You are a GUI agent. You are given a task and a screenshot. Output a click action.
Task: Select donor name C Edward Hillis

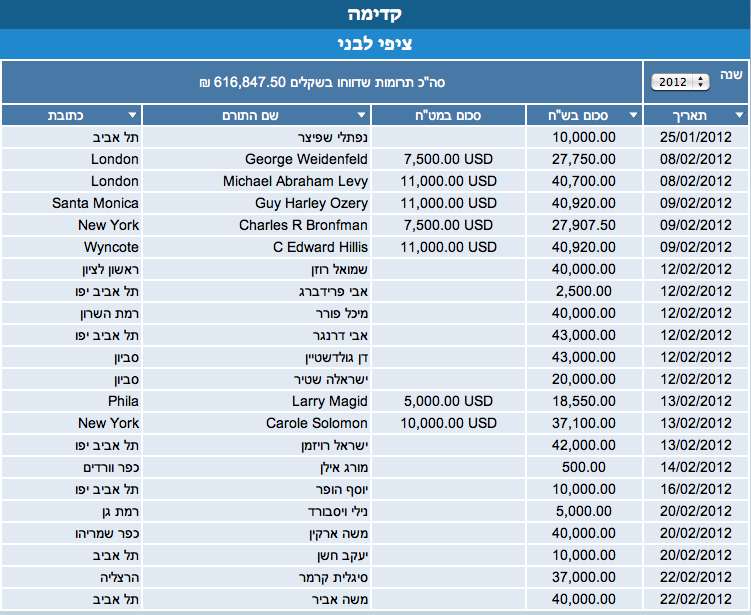320,247
